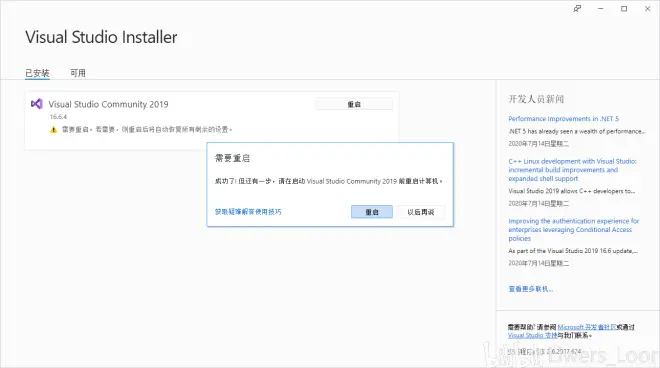Click the yellow warning icon under version 16.6.4
The width and height of the screenshot is (660, 368).
[x=53, y=130]
